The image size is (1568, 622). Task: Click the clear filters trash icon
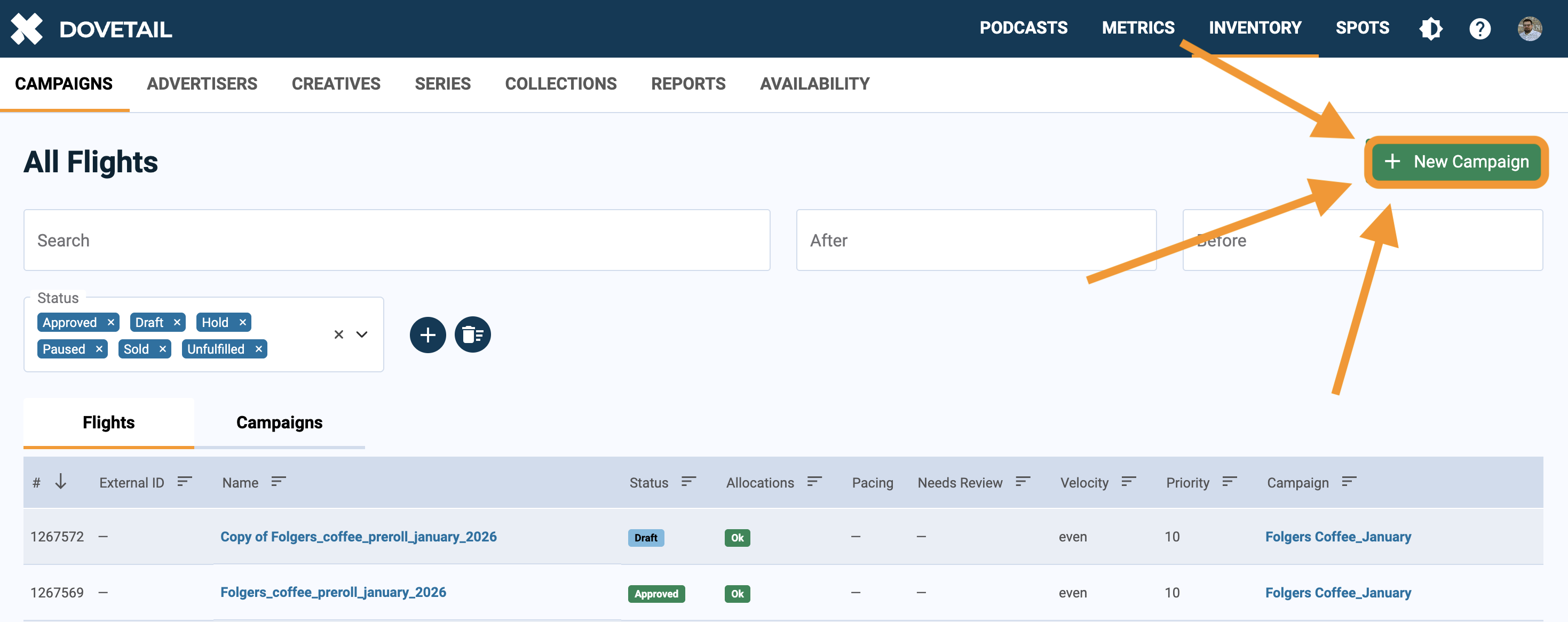coord(472,334)
